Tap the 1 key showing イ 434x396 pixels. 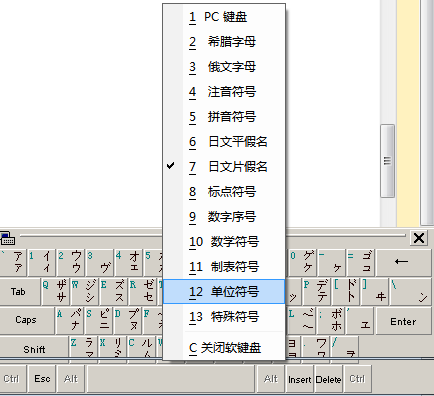(41, 262)
